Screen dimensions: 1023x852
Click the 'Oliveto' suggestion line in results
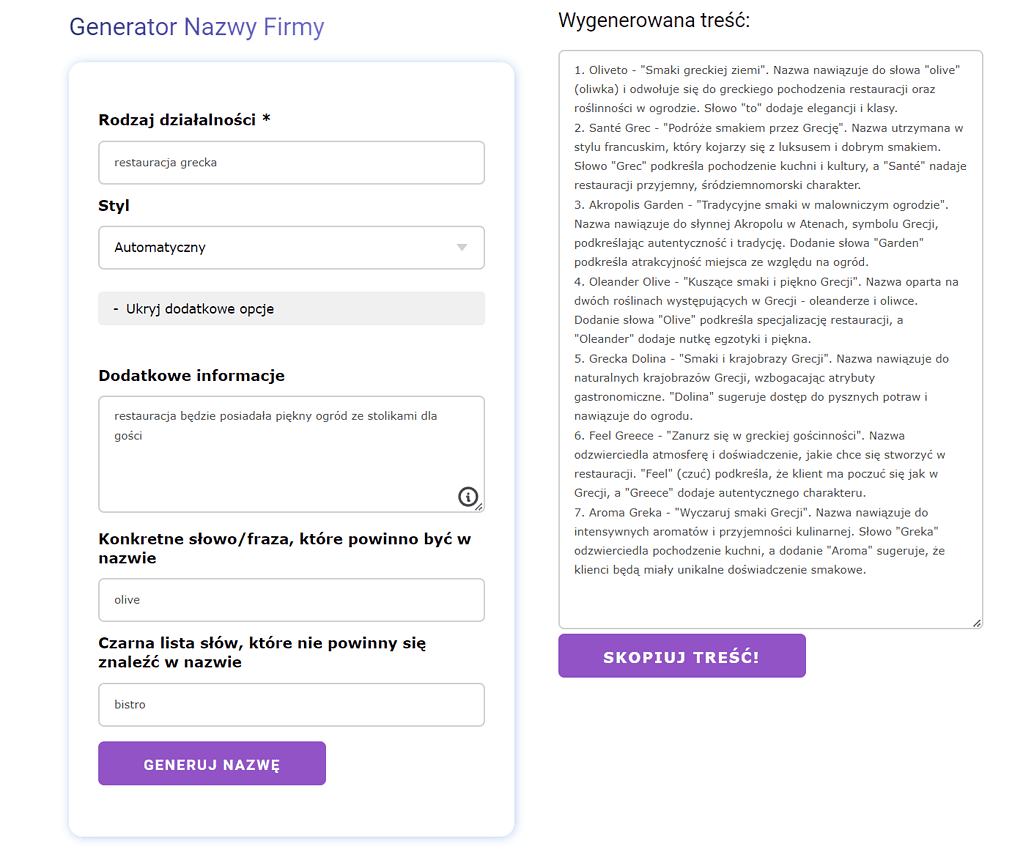(x=767, y=70)
